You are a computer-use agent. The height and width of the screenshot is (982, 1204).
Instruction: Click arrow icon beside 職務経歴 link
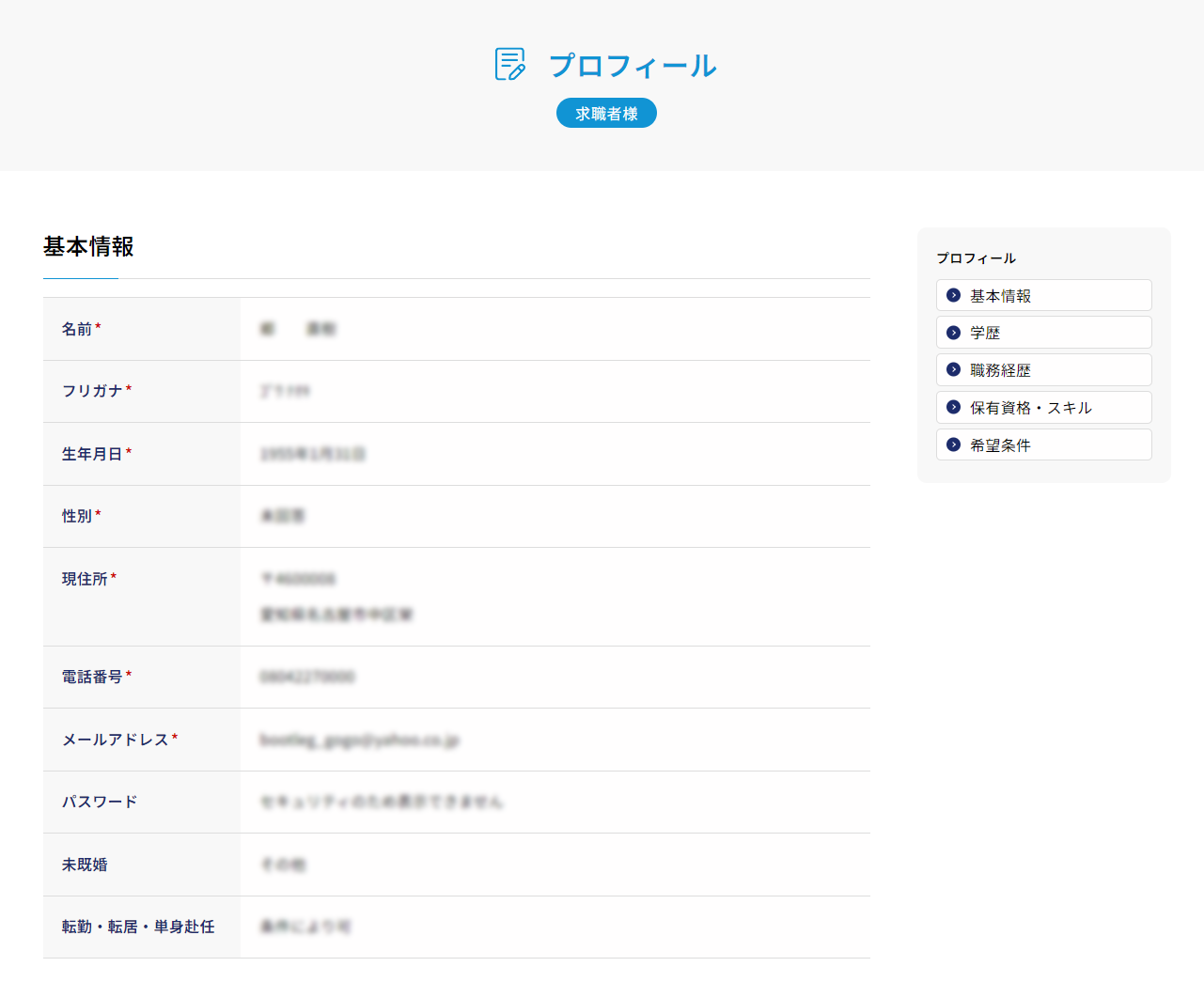click(x=953, y=369)
